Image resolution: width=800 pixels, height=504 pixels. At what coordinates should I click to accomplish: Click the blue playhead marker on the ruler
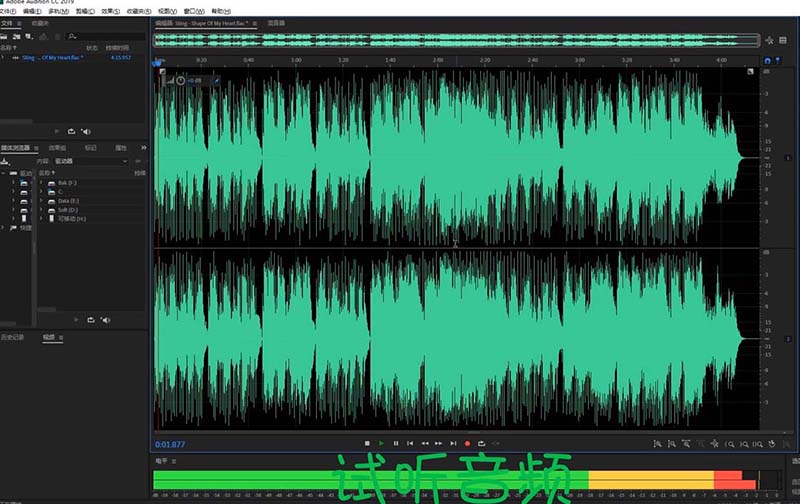(x=157, y=62)
